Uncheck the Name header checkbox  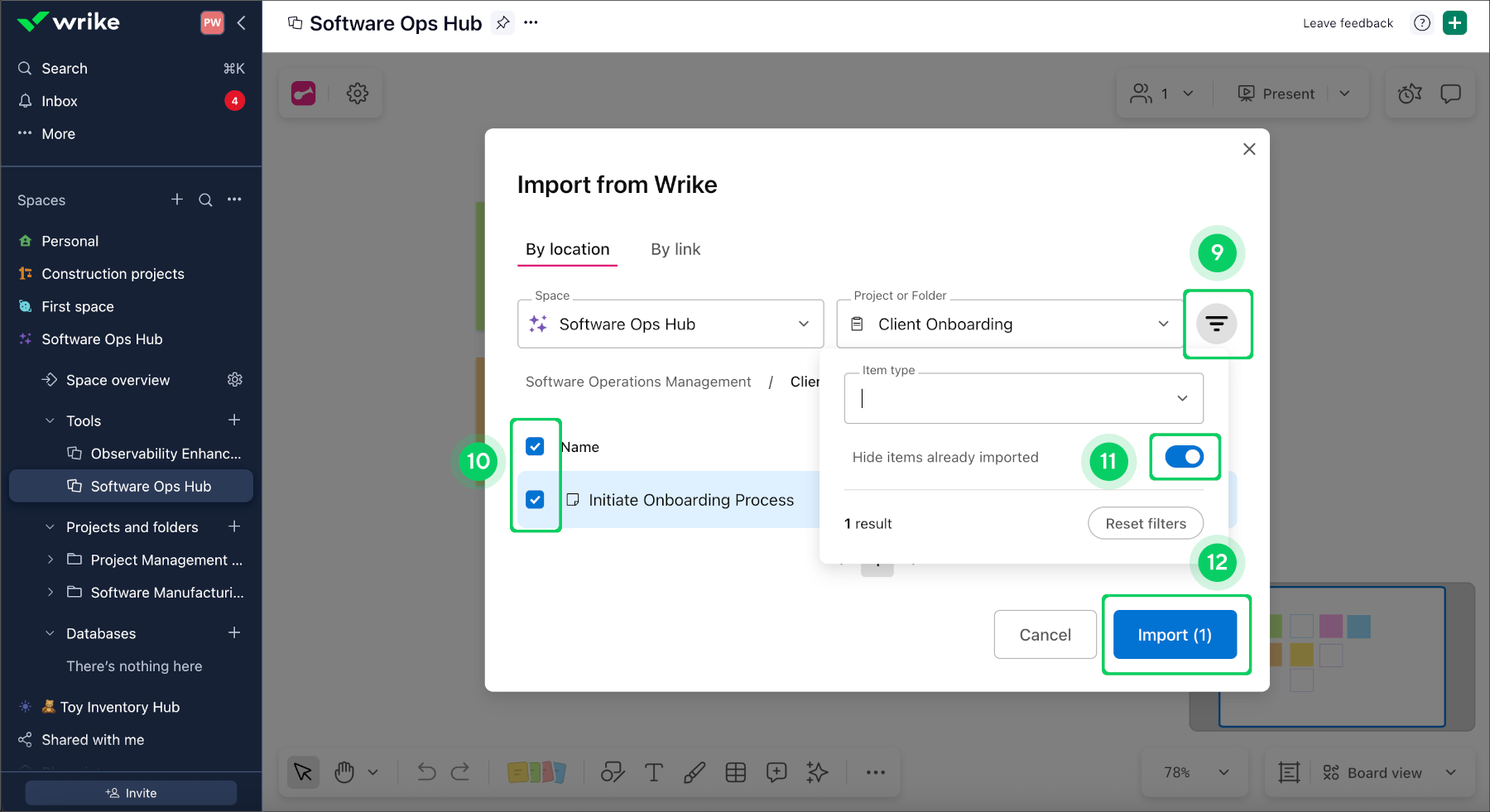tap(535, 446)
